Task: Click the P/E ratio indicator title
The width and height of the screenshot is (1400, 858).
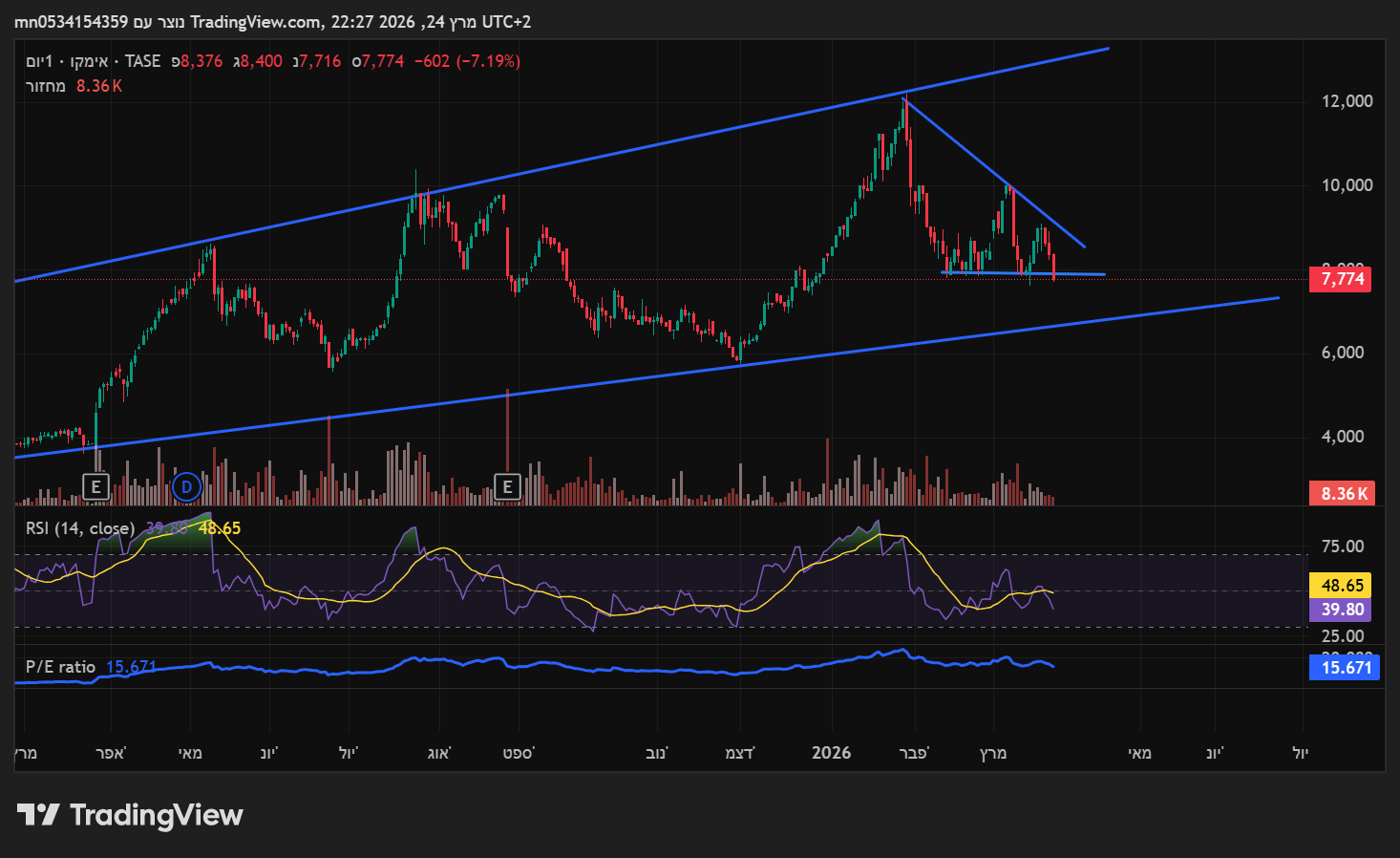Action: [x=60, y=666]
